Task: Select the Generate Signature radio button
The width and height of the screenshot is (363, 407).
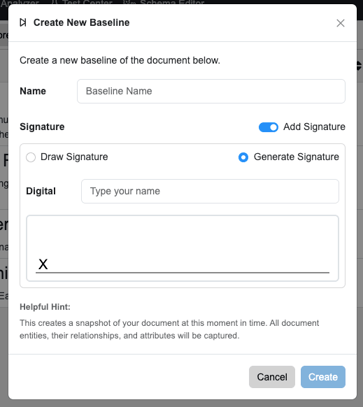Action: tap(243, 157)
